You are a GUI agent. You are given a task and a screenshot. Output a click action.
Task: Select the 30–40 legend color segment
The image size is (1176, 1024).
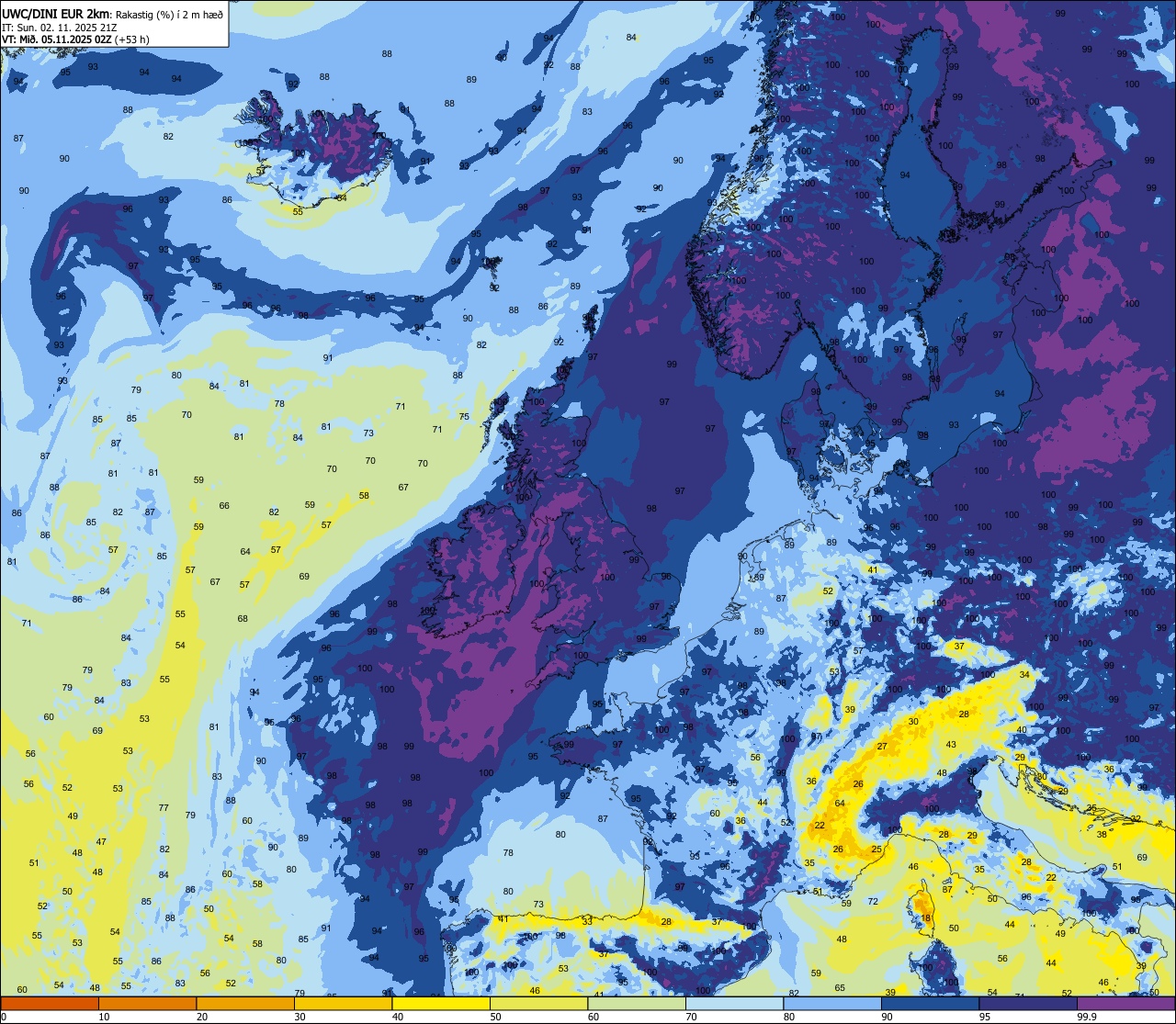click(343, 1004)
